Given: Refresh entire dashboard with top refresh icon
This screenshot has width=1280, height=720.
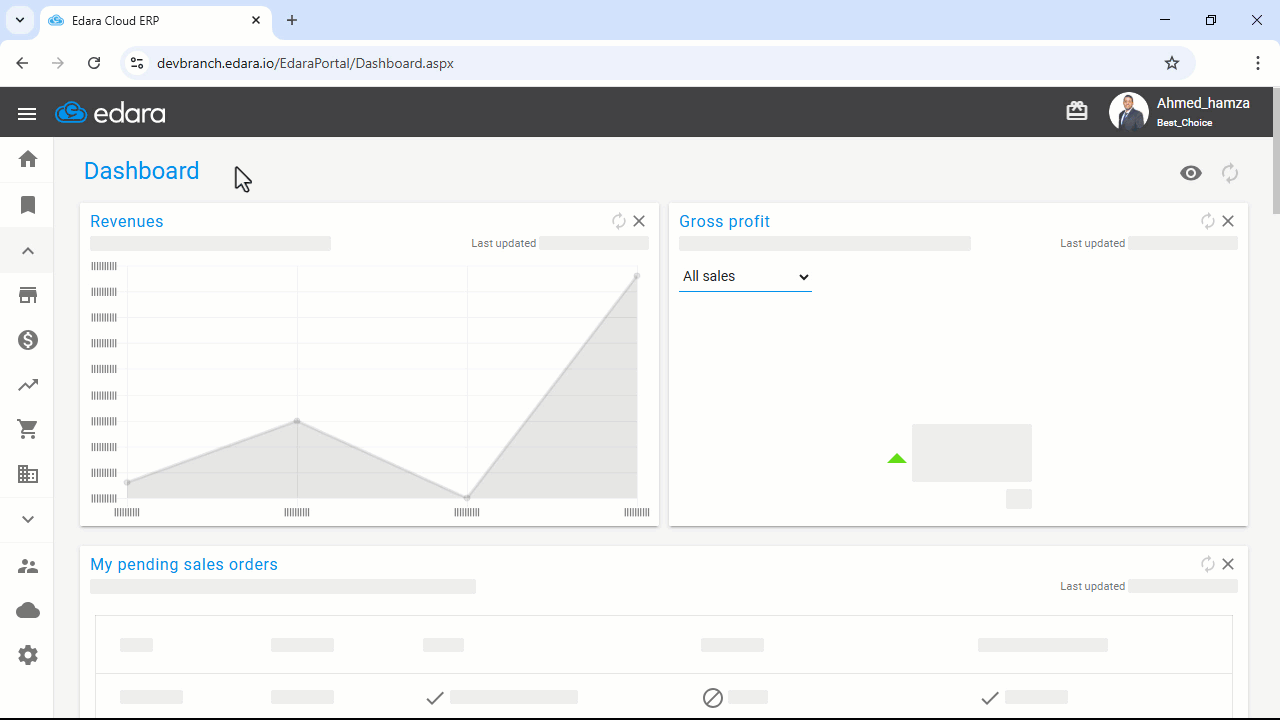Looking at the screenshot, I should pyautogui.click(x=1230, y=173).
